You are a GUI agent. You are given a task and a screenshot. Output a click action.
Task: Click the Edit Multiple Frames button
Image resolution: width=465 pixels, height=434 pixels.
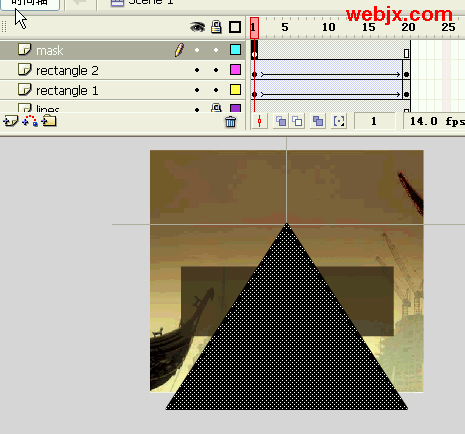318,121
